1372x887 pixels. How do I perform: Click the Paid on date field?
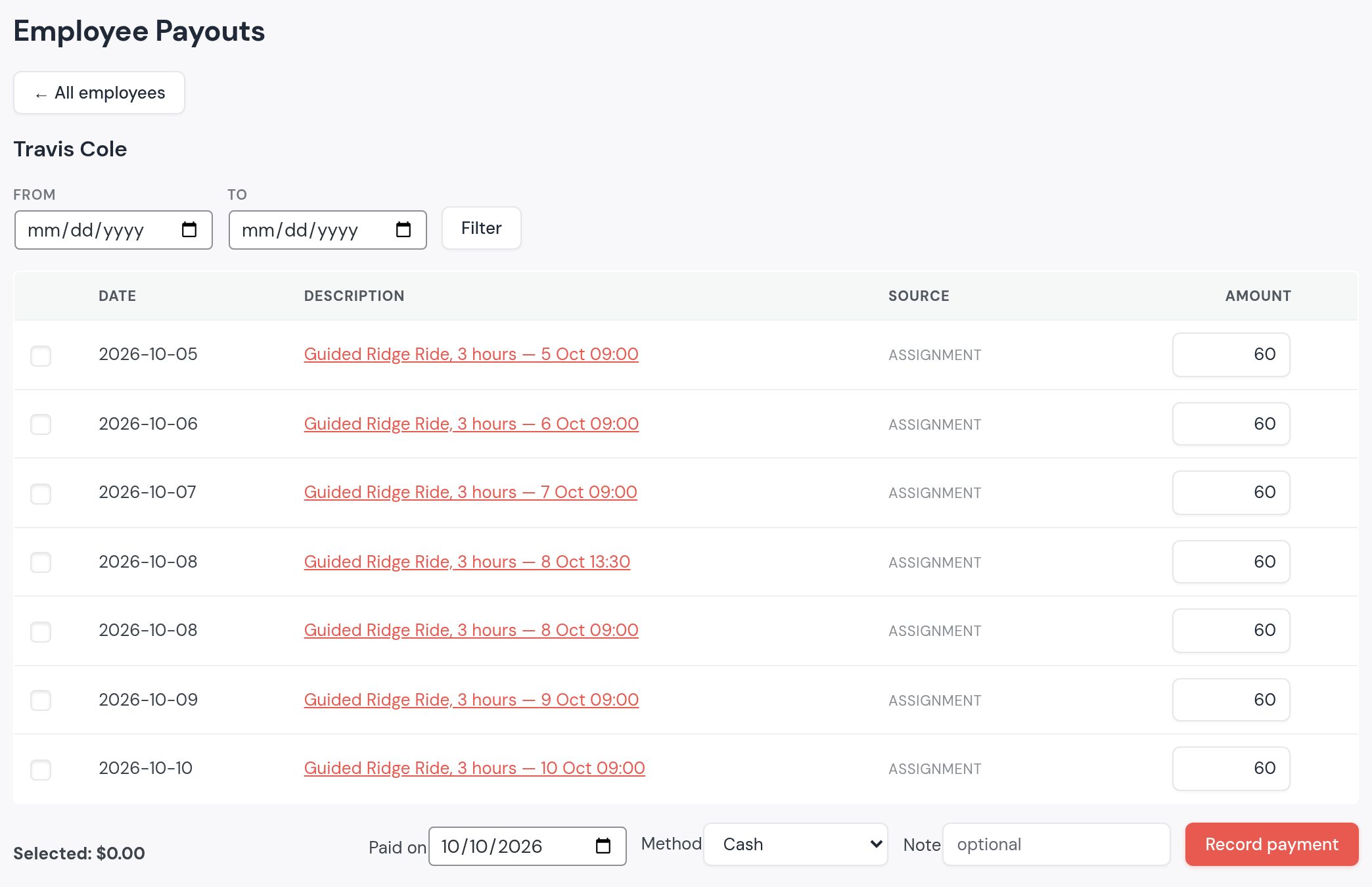pos(528,846)
